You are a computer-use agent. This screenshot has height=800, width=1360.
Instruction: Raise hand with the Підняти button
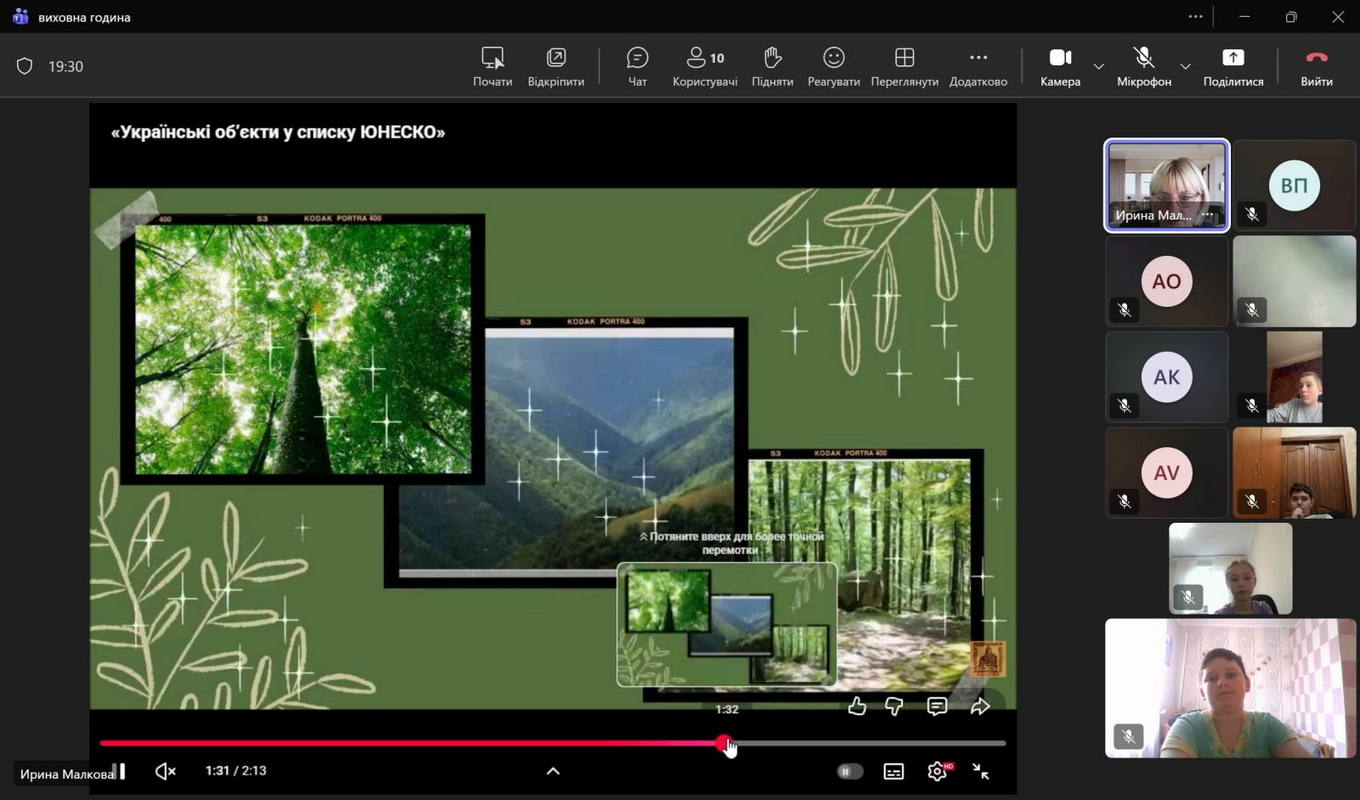(x=772, y=66)
